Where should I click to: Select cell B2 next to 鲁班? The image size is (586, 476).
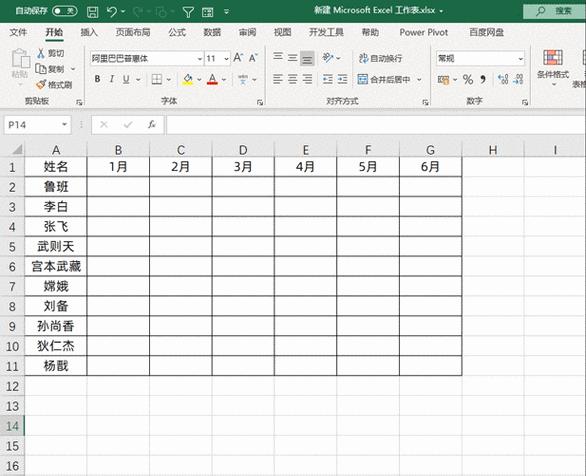pos(118,186)
